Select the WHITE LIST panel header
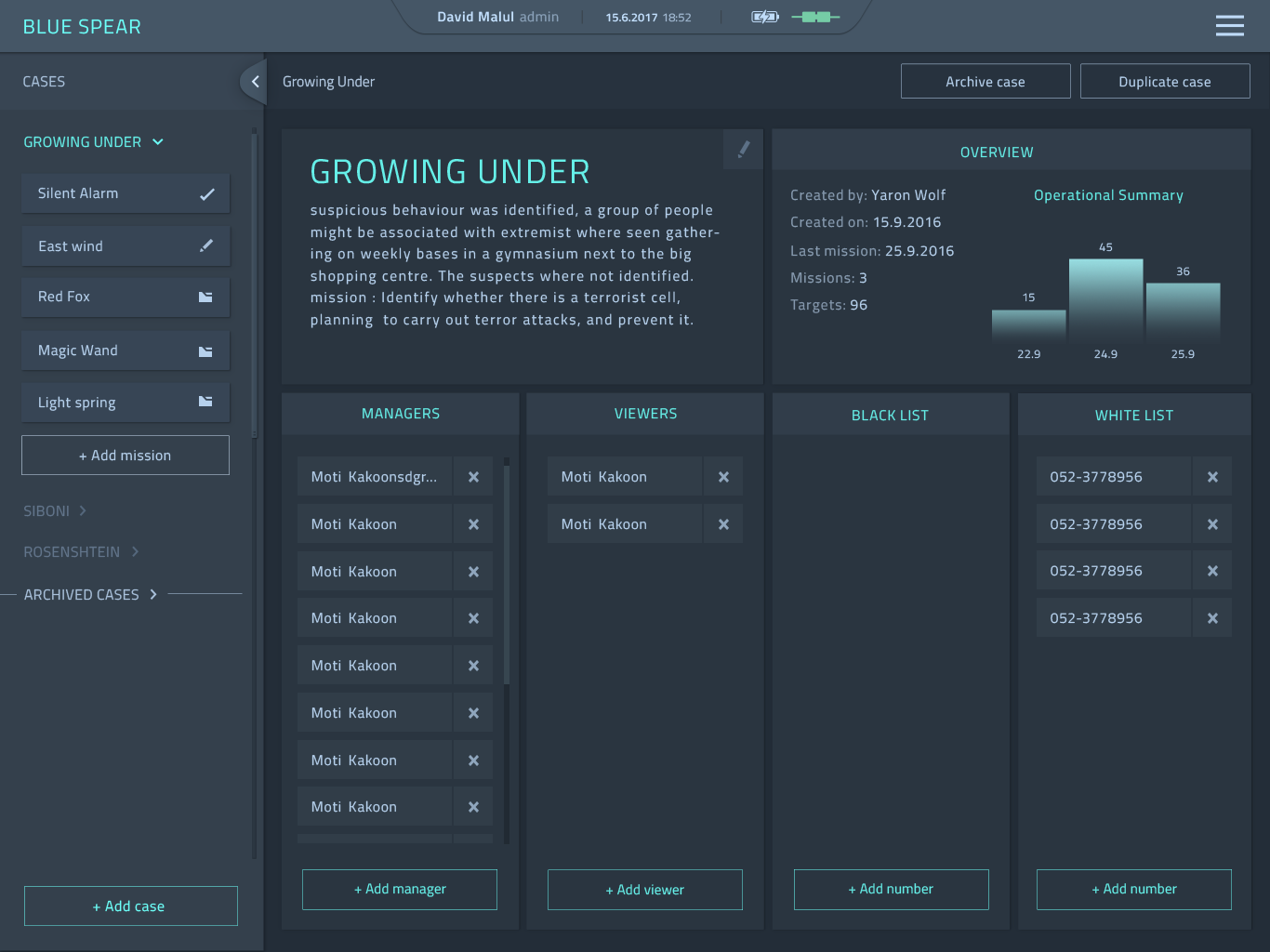The height and width of the screenshot is (952, 1270). (x=1134, y=416)
